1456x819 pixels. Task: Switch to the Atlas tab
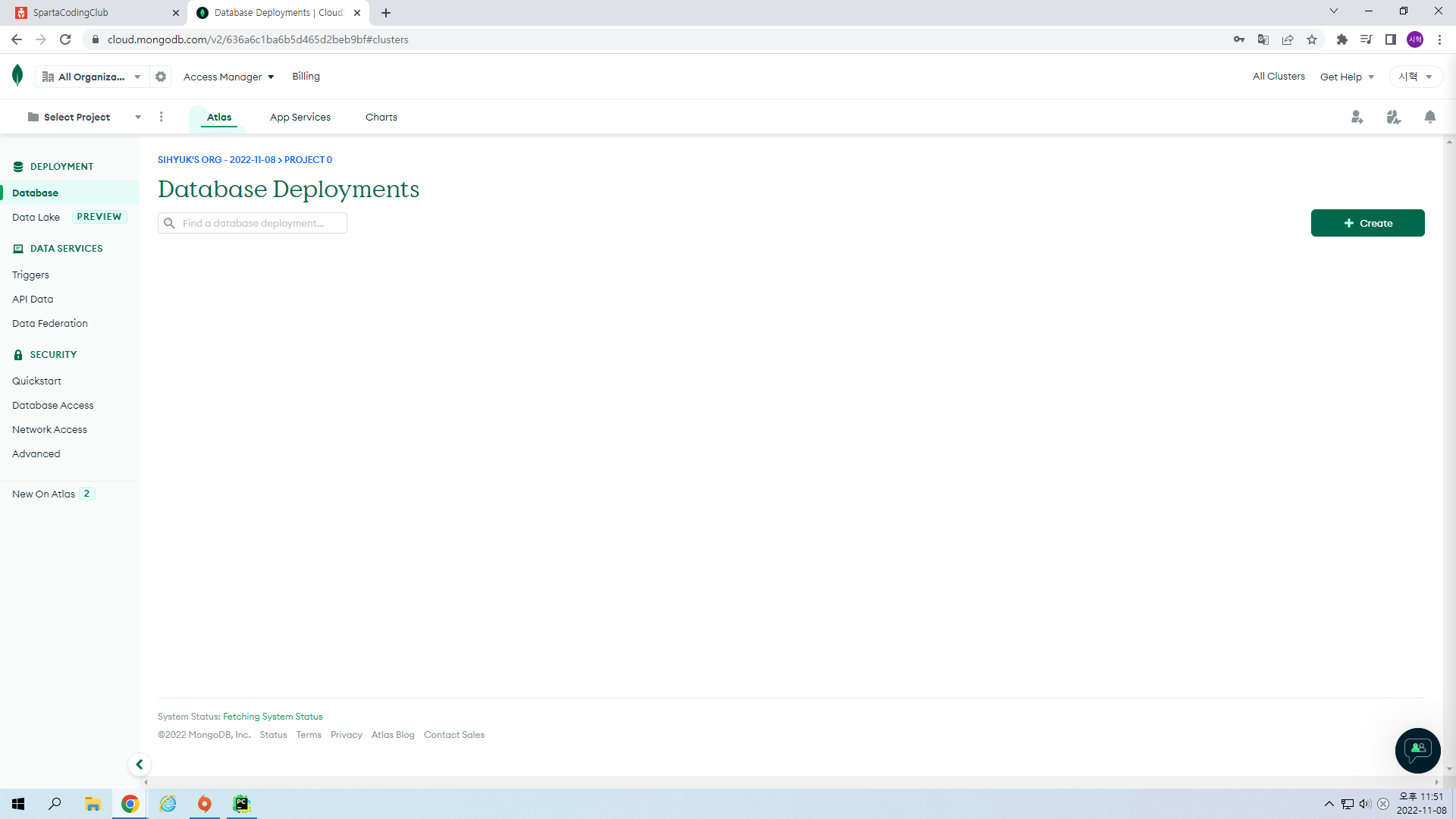[x=219, y=117]
